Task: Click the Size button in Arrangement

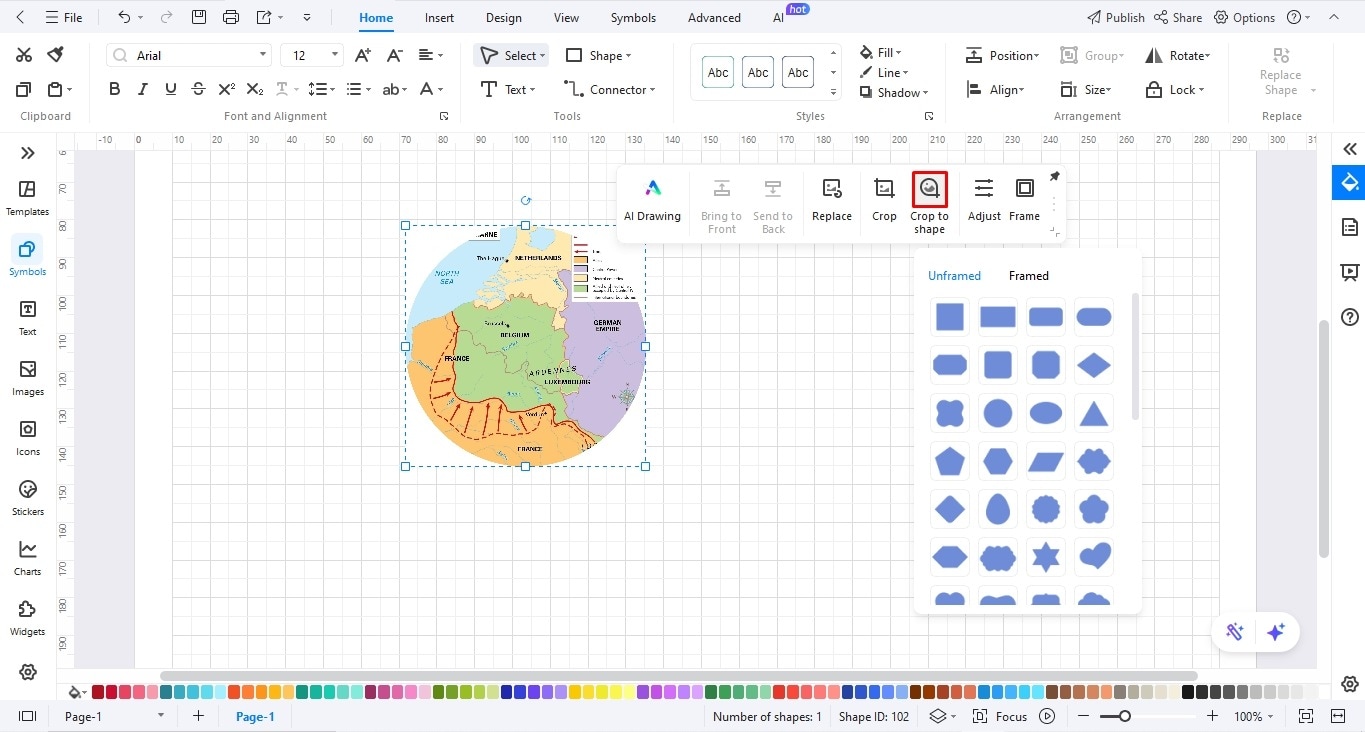Action: (1087, 90)
